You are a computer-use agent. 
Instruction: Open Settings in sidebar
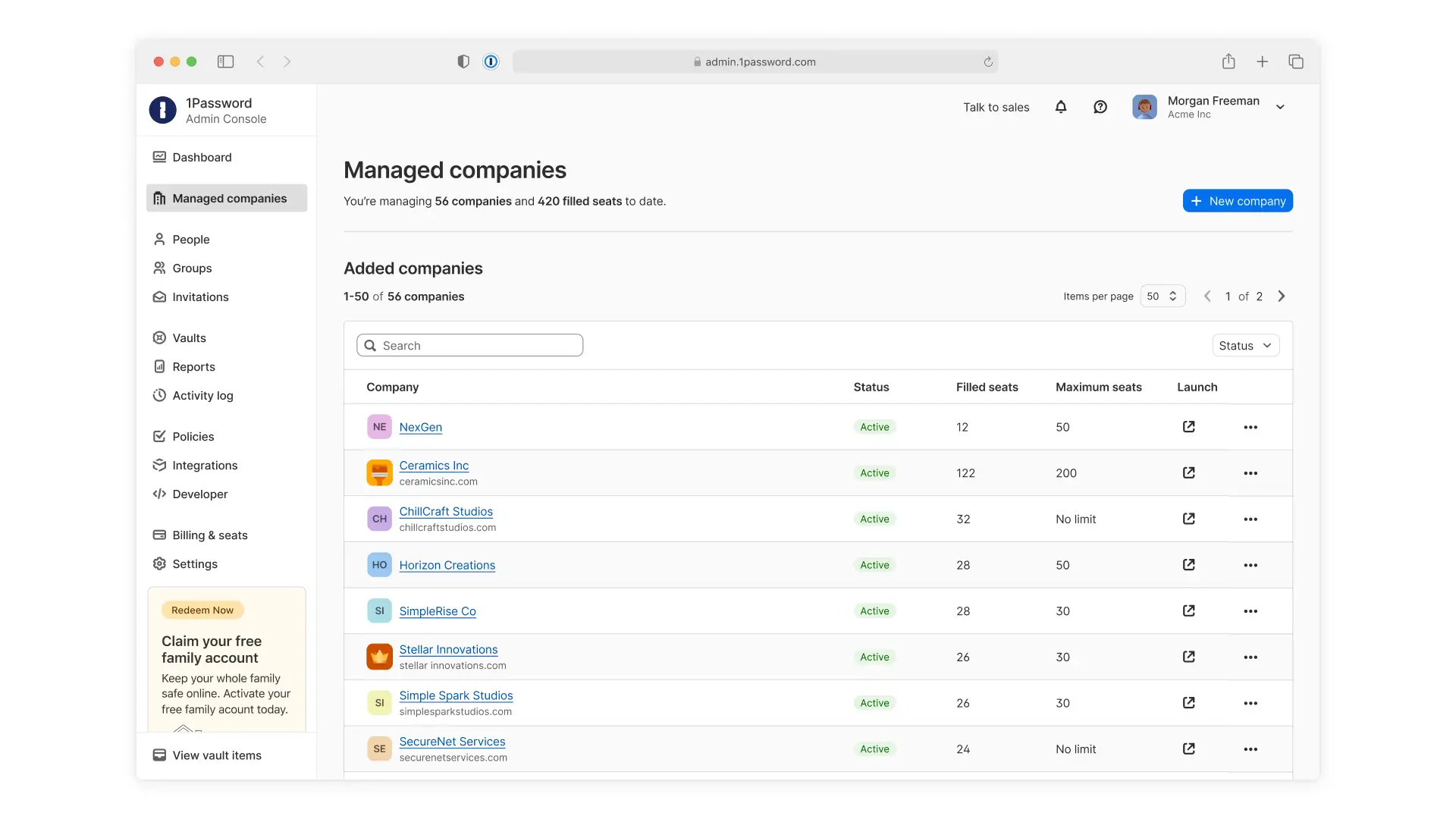(x=227, y=563)
